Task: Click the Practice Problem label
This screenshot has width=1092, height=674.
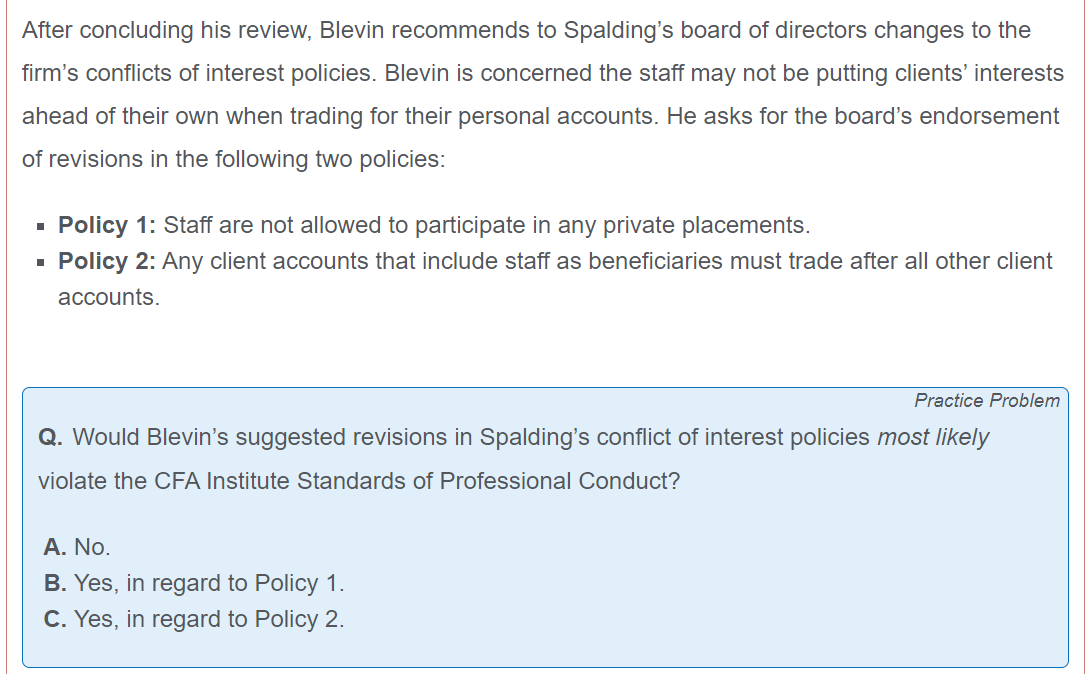Action: point(987,400)
